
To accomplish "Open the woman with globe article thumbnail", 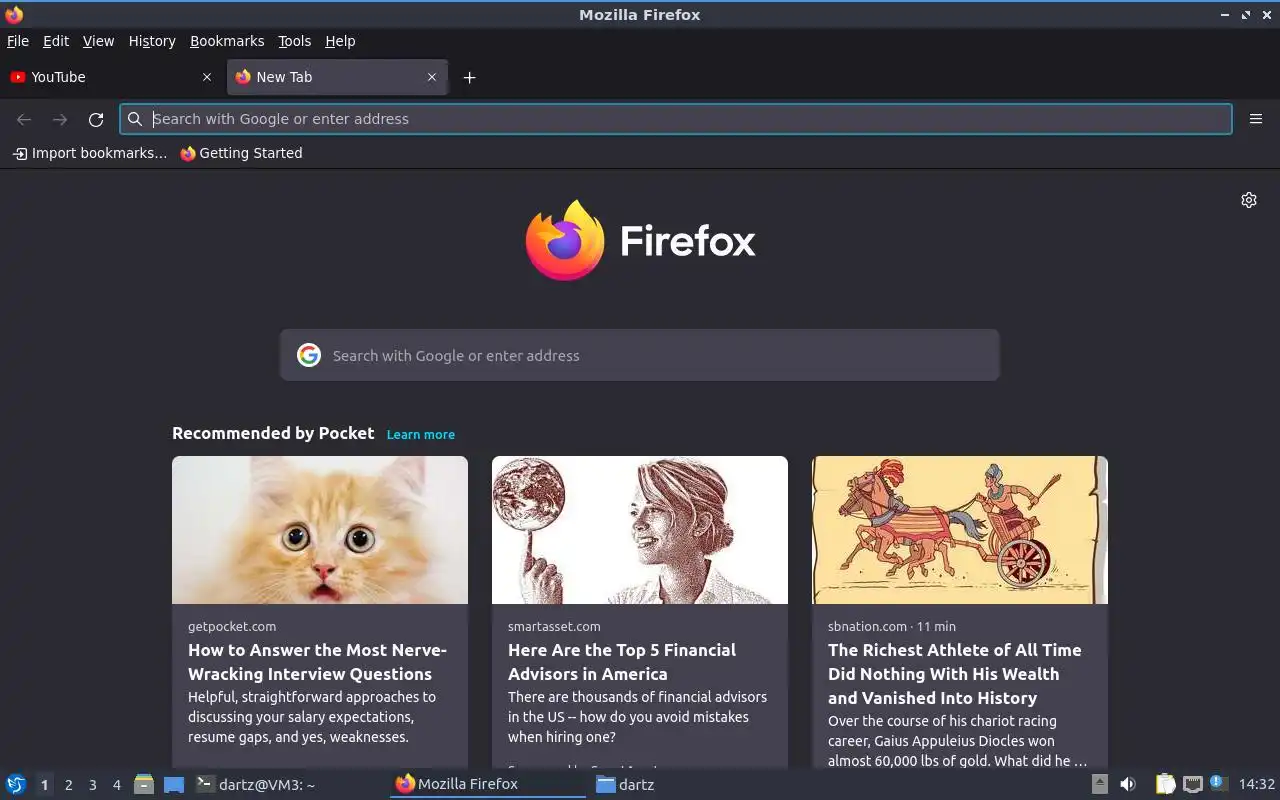I will click(640, 530).
